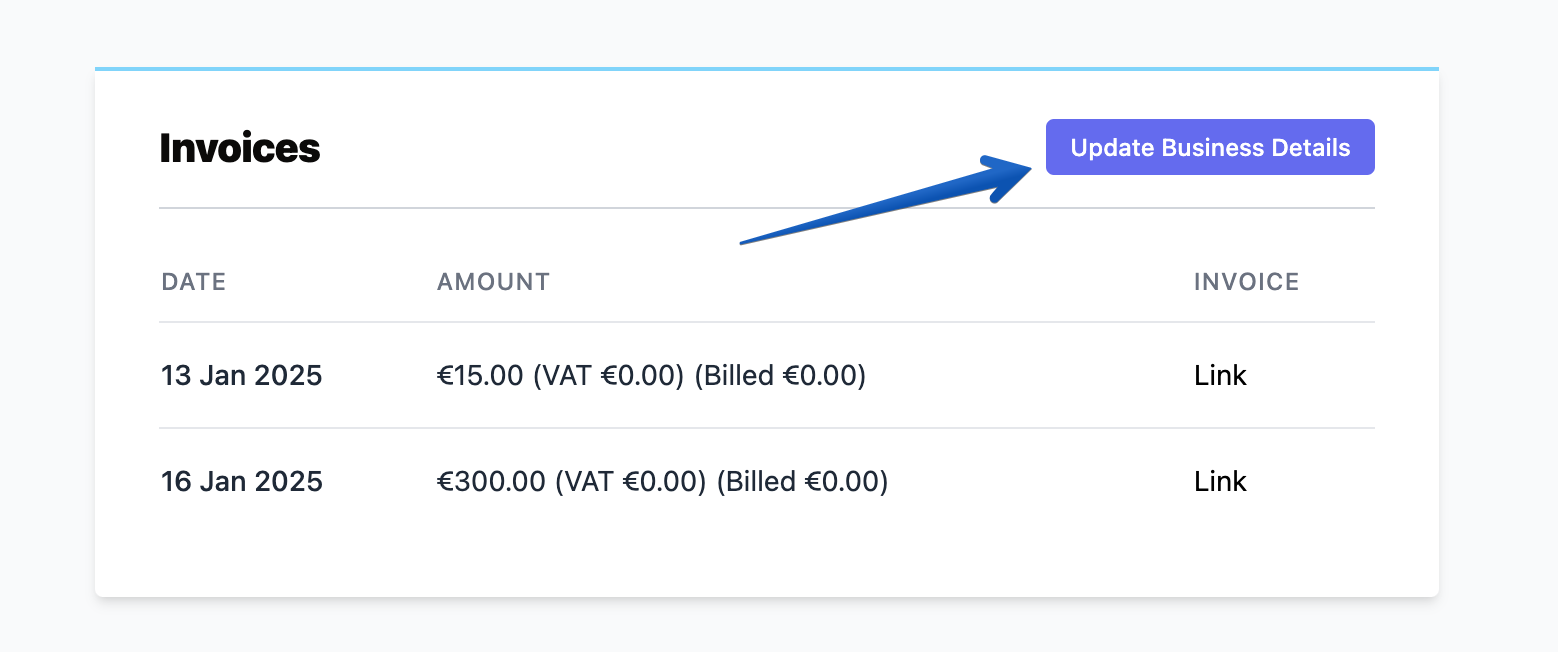Select the 16 Jan 2025 date cell
Image resolution: width=1558 pixels, height=652 pixels.
click(242, 481)
